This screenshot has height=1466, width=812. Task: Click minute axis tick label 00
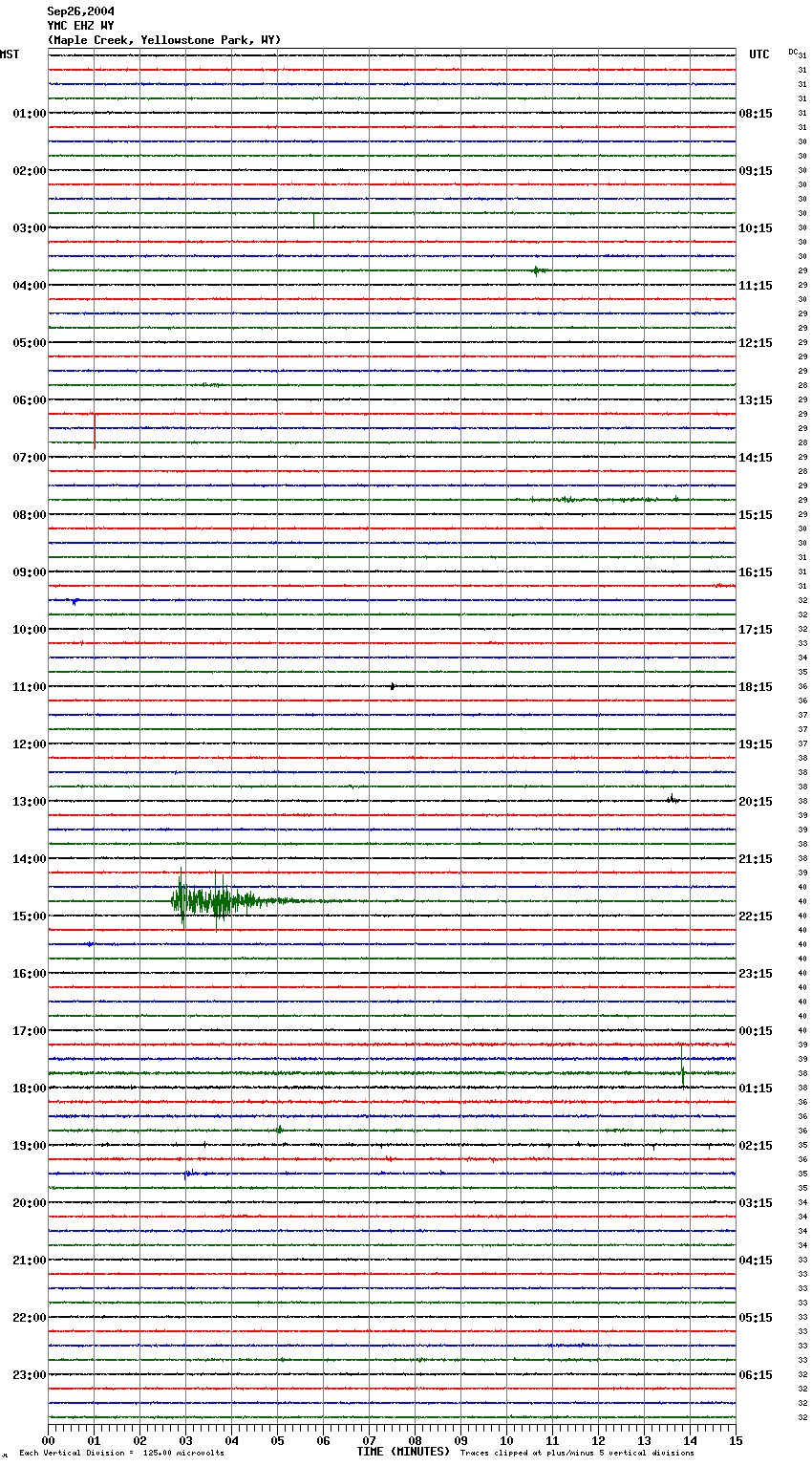coord(48,1440)
